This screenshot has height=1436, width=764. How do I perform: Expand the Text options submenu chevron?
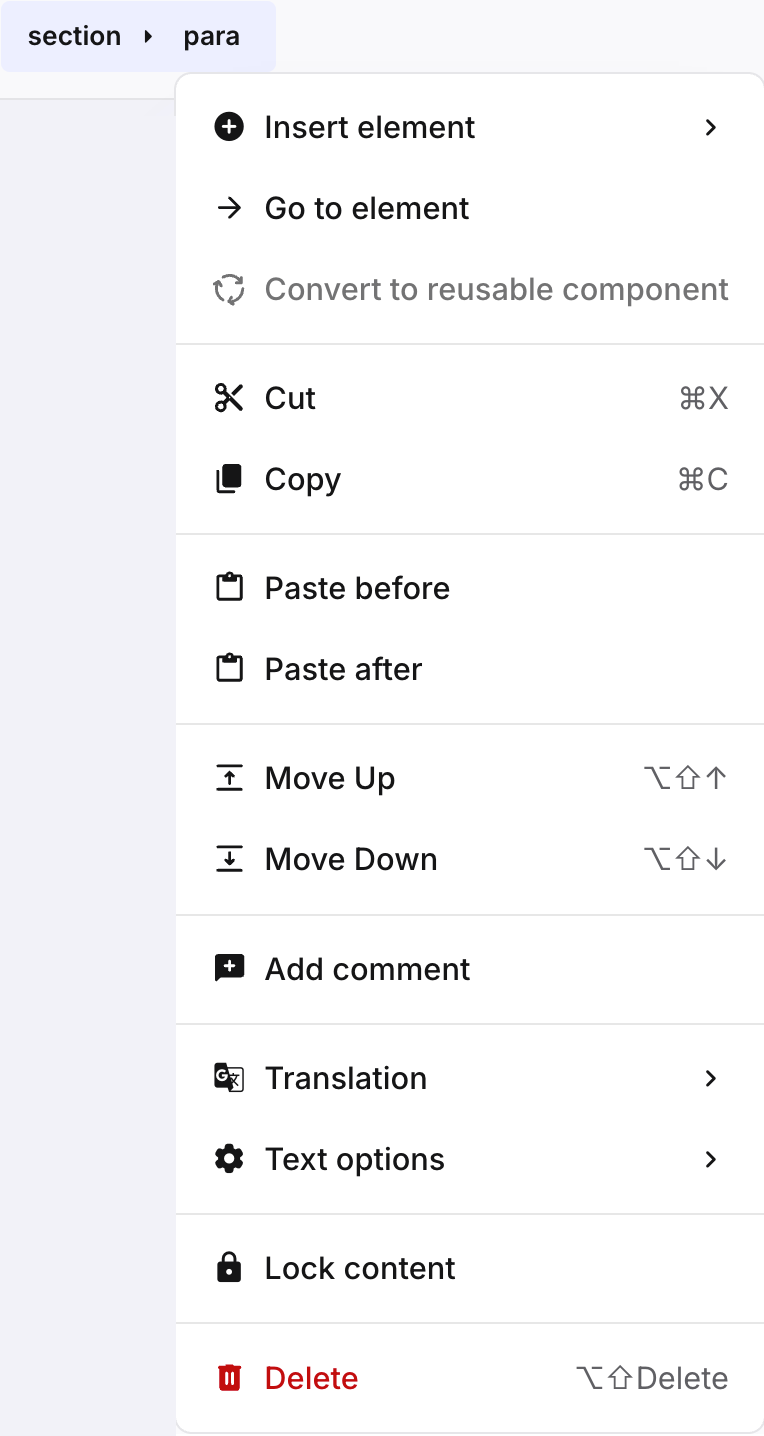(x=711, y=1159)
